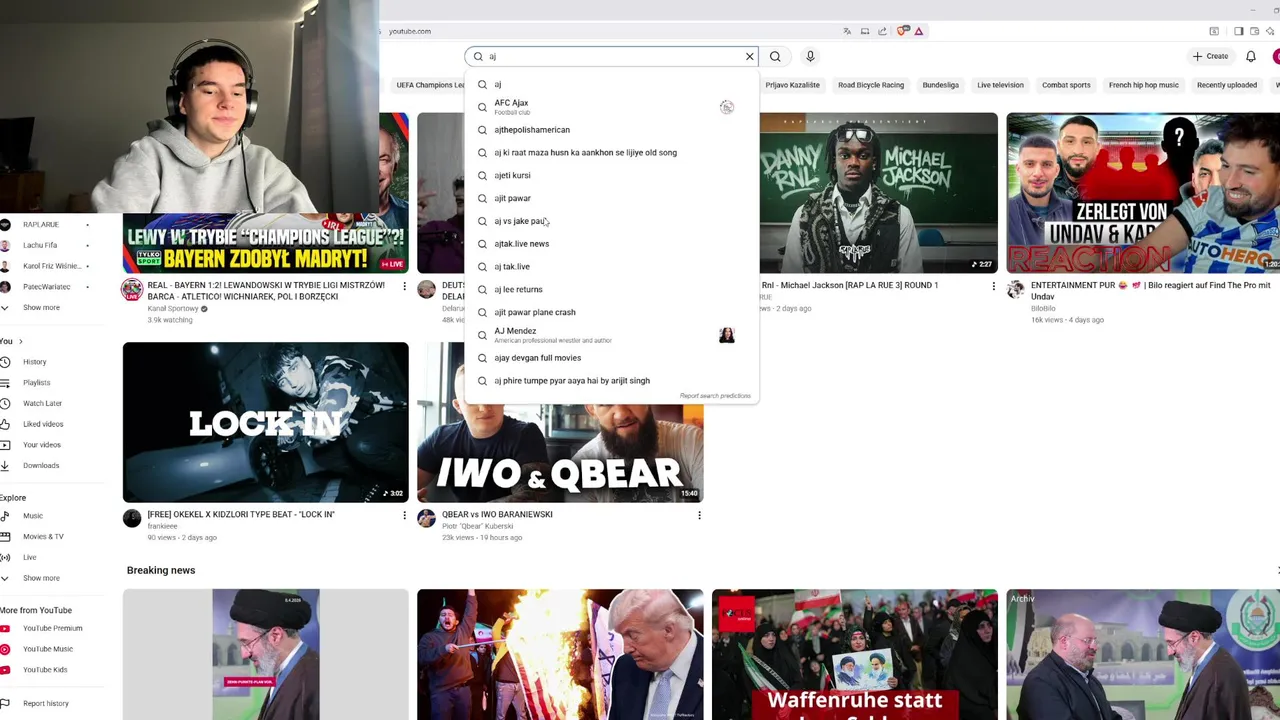Play the 'LOCK IN' video thumbnail
The image size is (1280, 720).
[265, 422]
